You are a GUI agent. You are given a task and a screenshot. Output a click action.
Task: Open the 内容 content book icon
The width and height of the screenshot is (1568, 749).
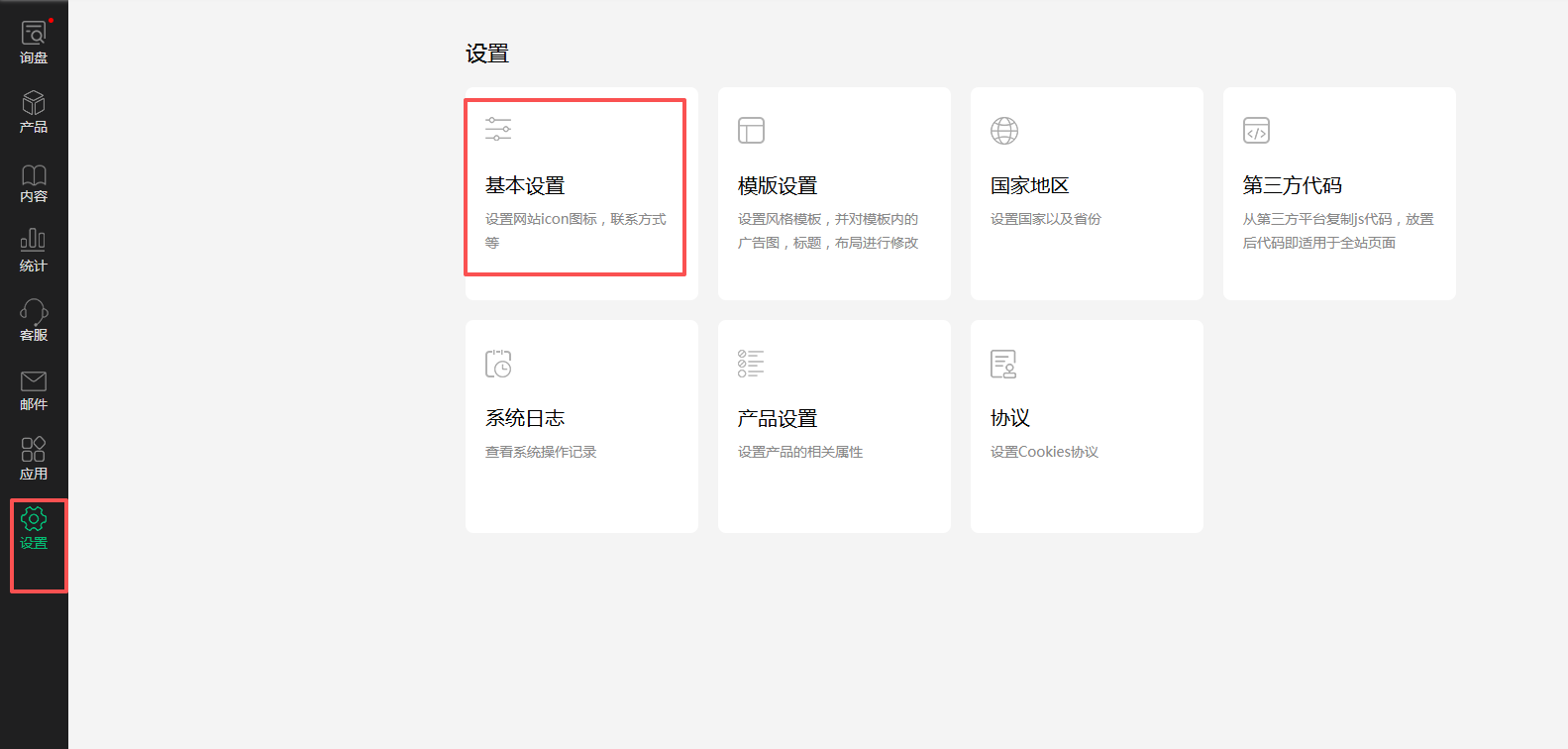click(x=34, y=175)
